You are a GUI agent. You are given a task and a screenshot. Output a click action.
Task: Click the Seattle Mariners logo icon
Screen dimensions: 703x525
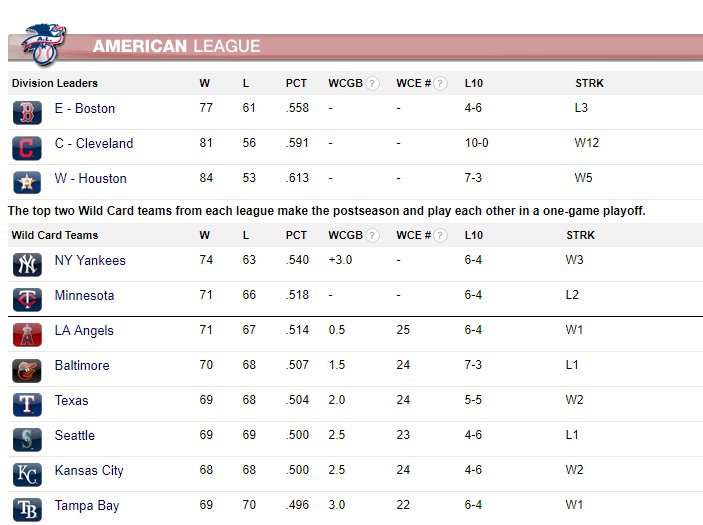pyautogui.click(x=27, y=439)
